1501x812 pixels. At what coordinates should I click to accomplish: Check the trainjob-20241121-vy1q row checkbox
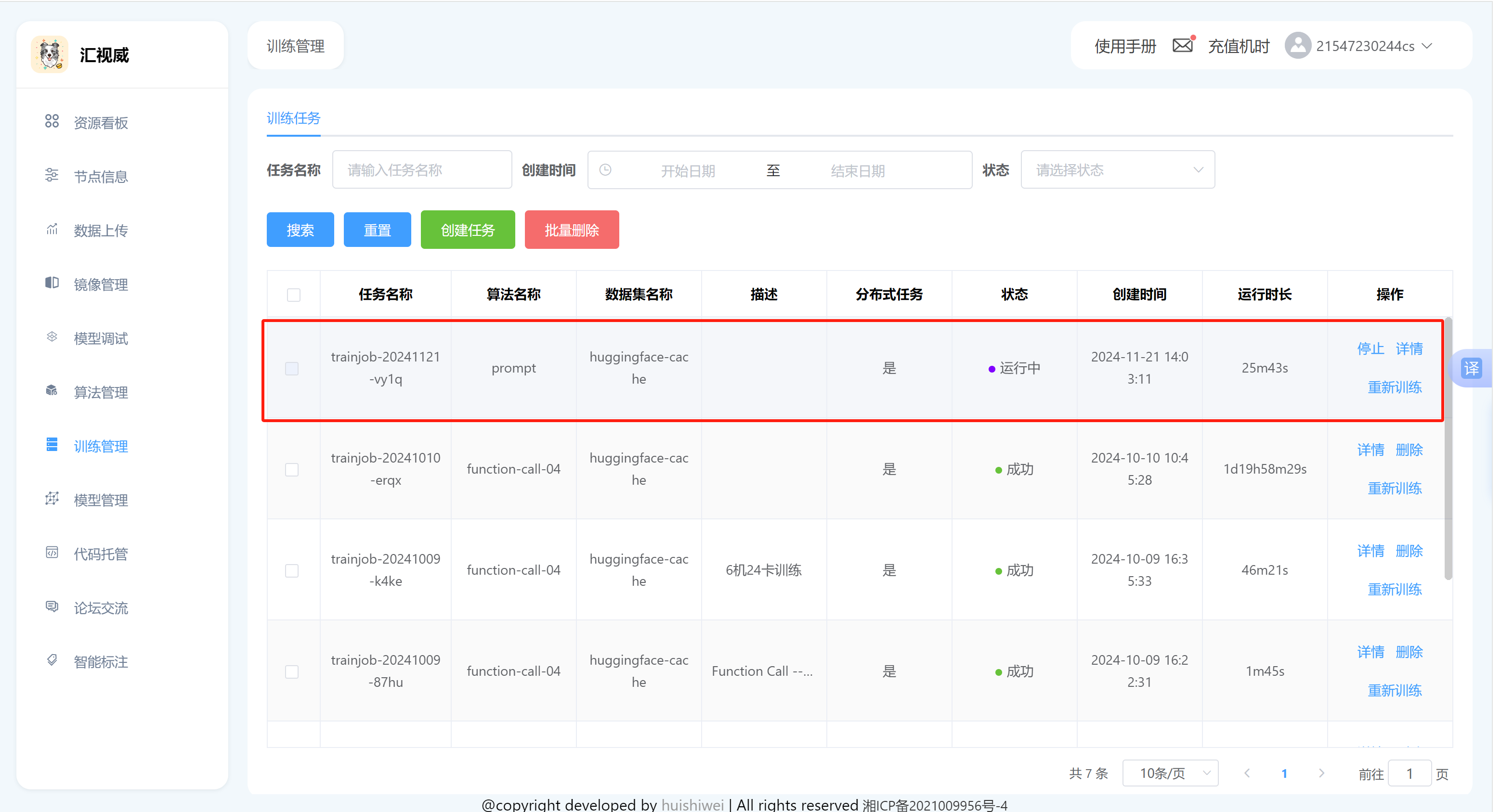point(292,369)
